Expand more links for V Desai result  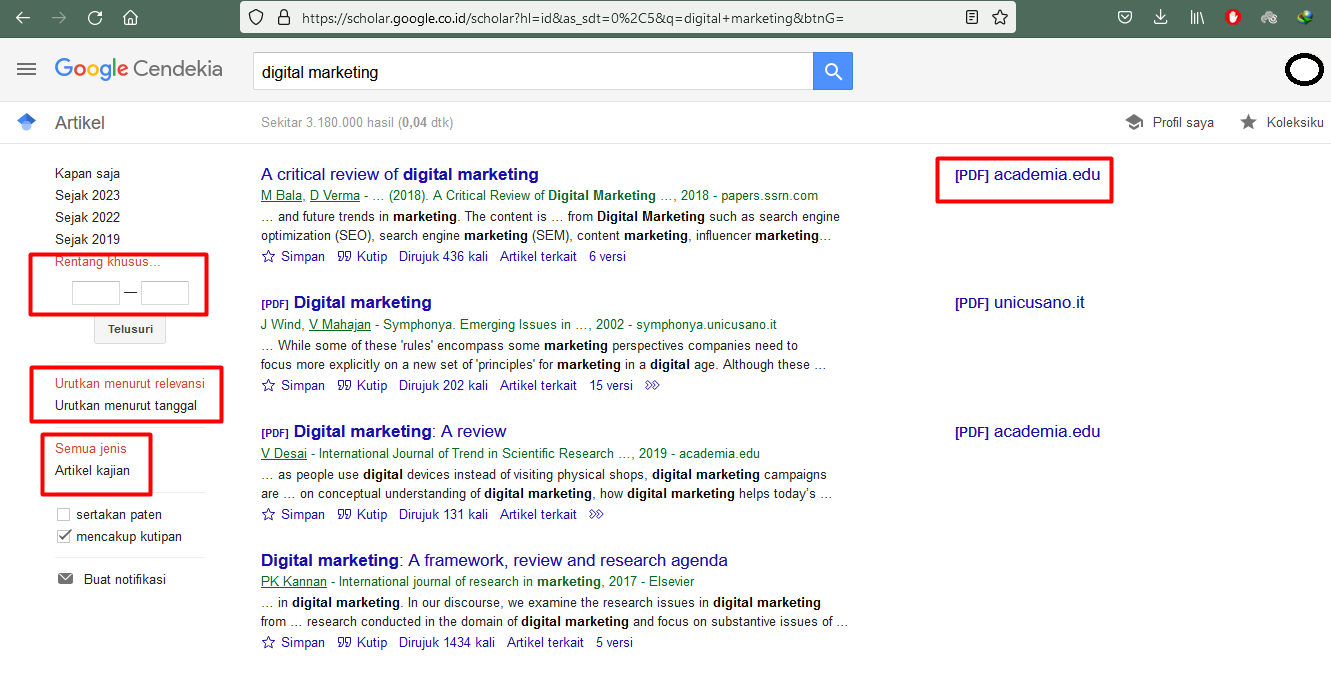pos(597,514)
